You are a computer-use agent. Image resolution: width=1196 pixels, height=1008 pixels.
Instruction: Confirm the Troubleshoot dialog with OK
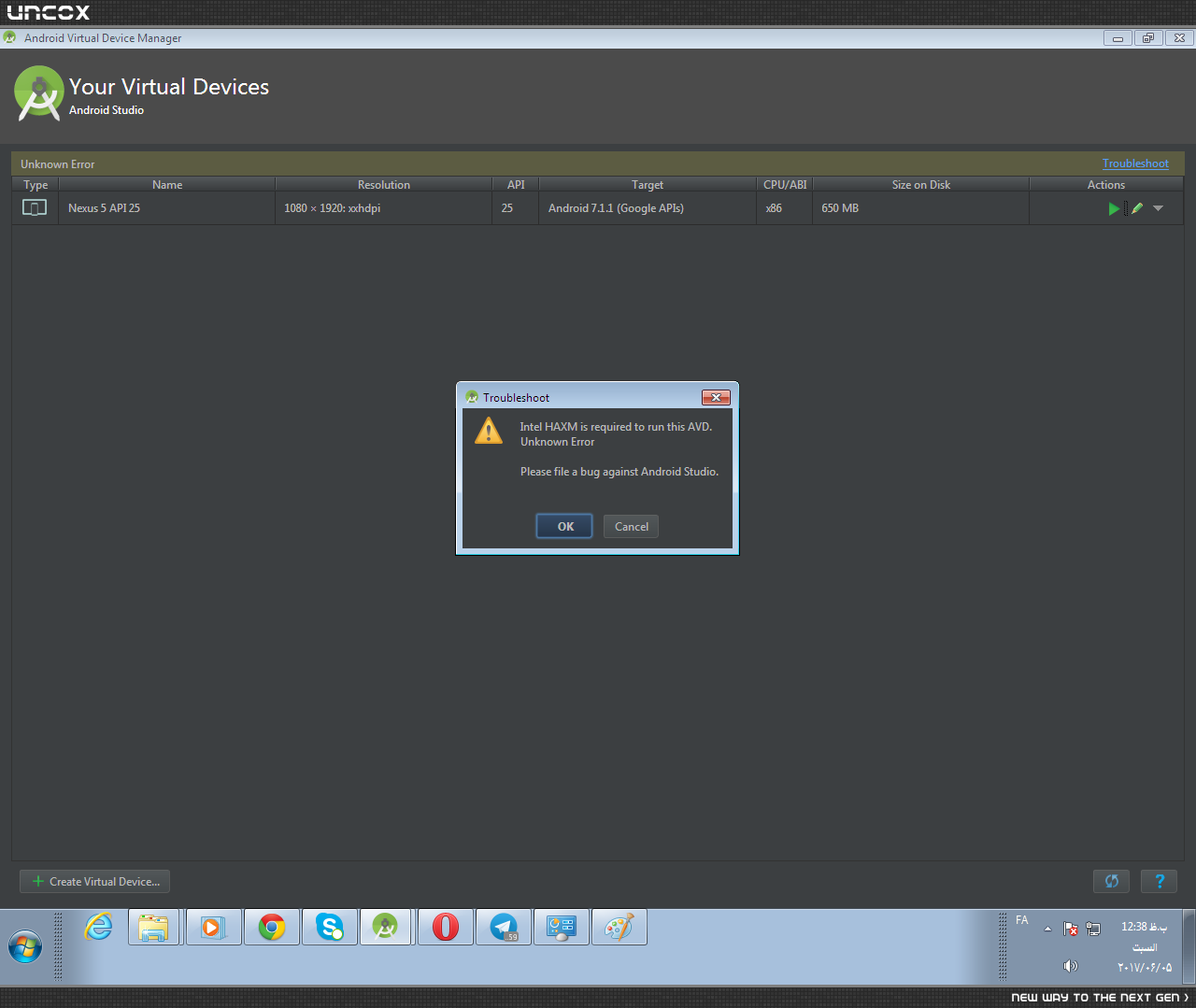pyautogui.click(x=565, y=527)
